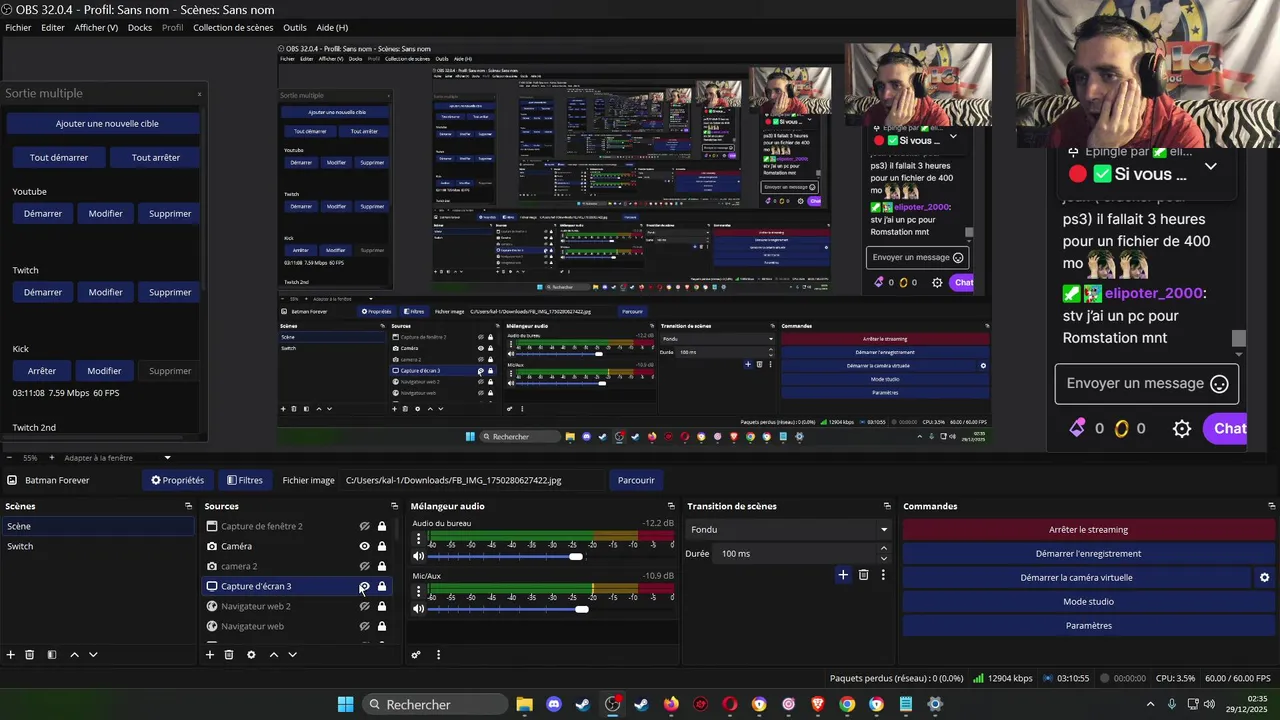Click the Kick Arrêter button
The image size is (1280, 720).
42,371
